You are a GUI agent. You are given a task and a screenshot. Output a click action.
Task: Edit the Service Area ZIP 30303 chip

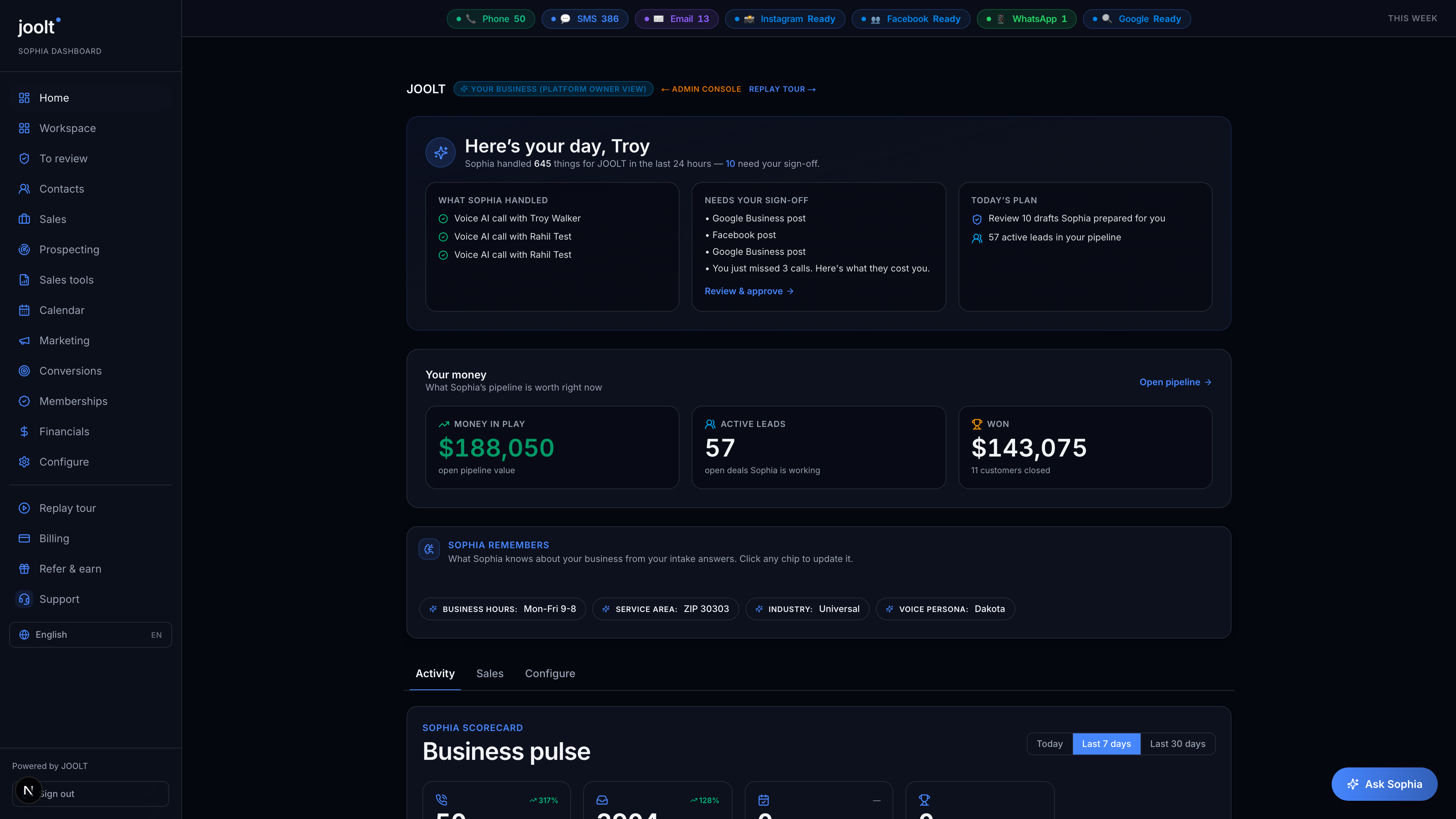(665, 609)
